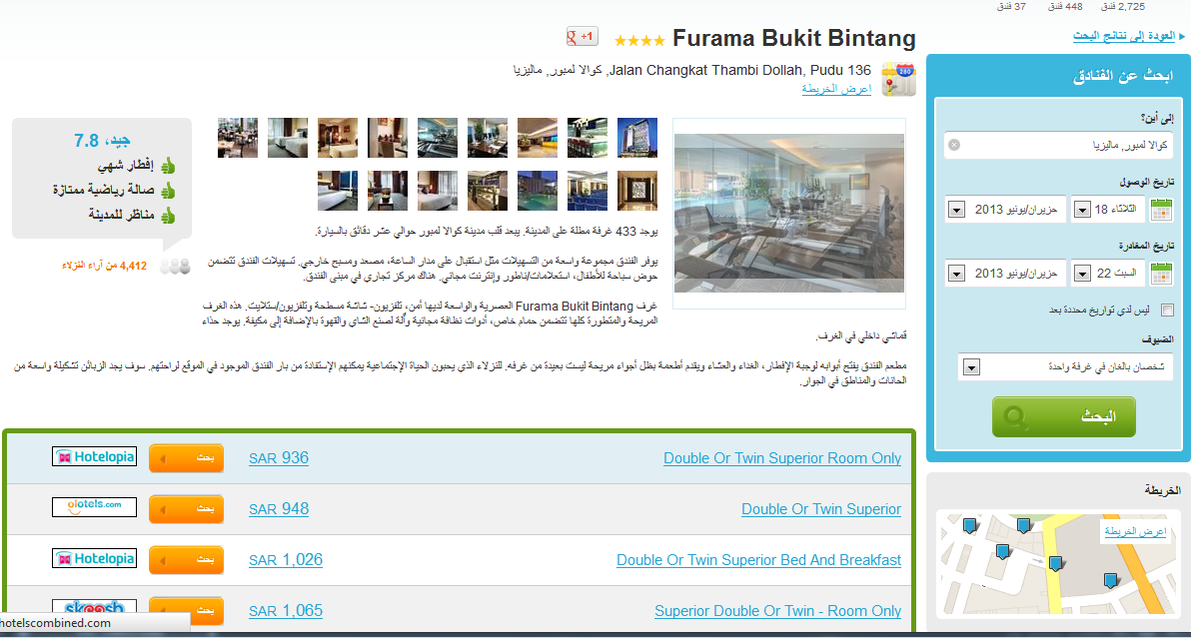Click the Hotelopia logo in the SAR 936 row
The width and height of the screenshot is (1191, 638).
pos(94,457)
